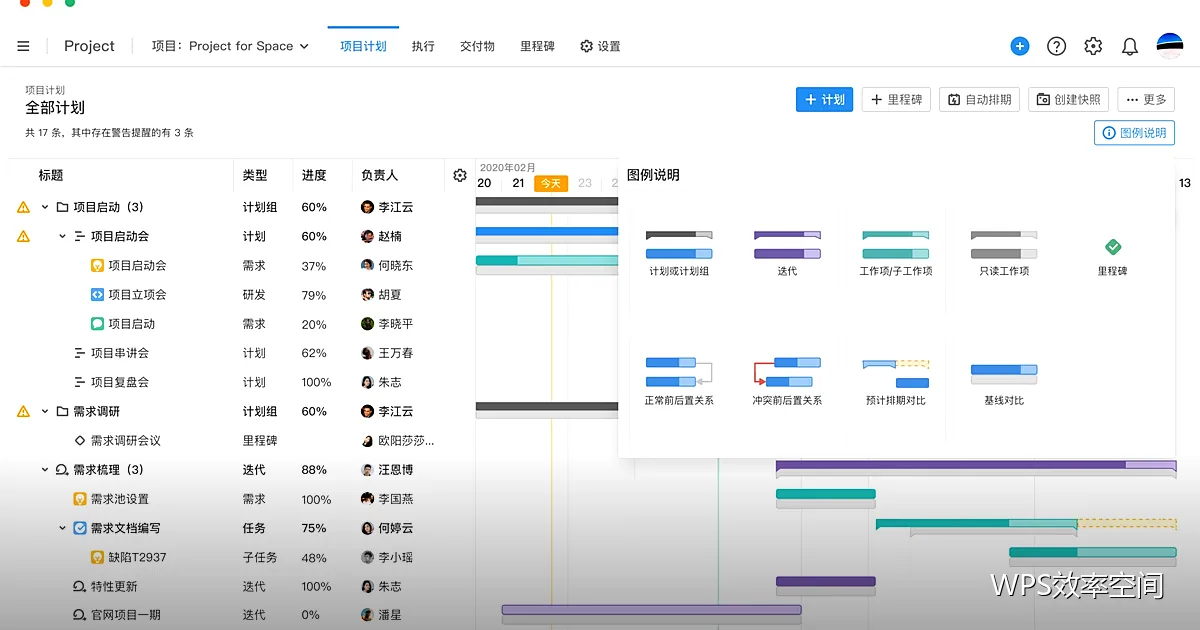Click avatar of 李江云 in 项目启动 row
This screenshot has width=1200, height=630.
[368, 207]
